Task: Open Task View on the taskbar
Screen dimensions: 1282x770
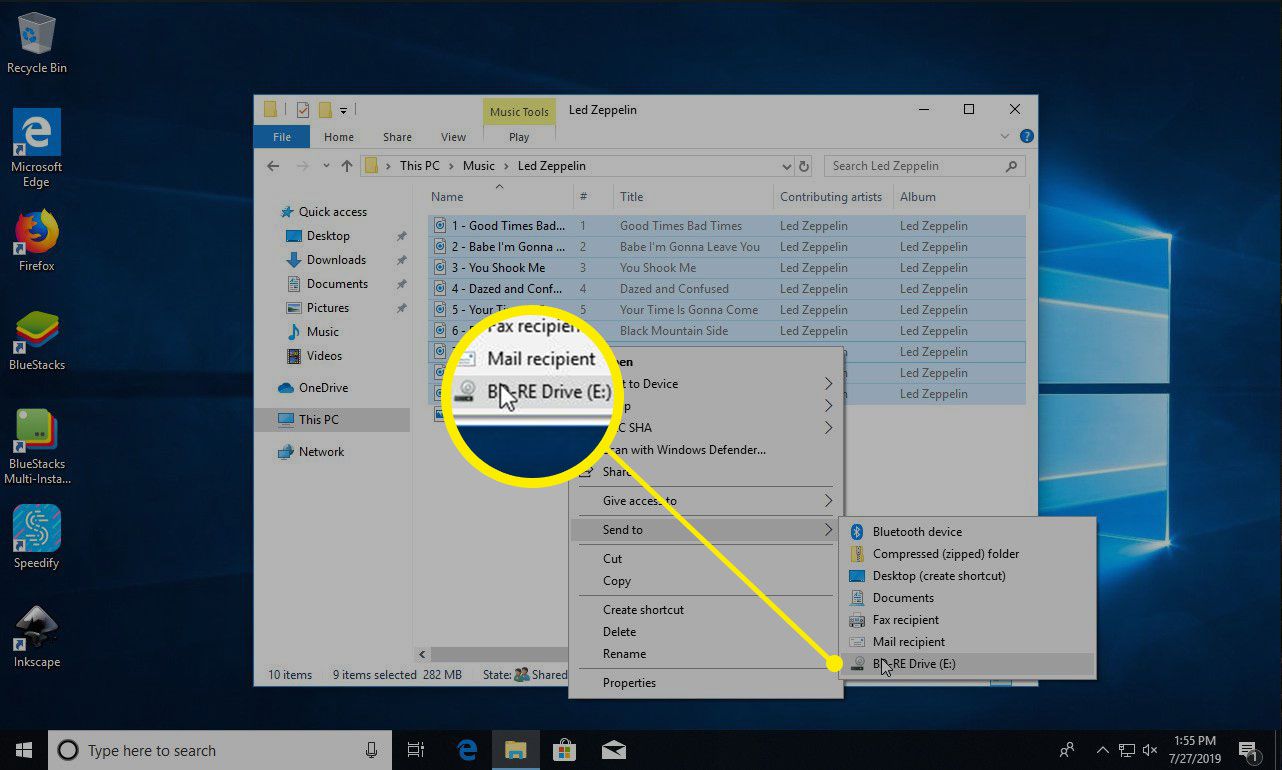Action: pyautogui.click(x=416, y=750)
